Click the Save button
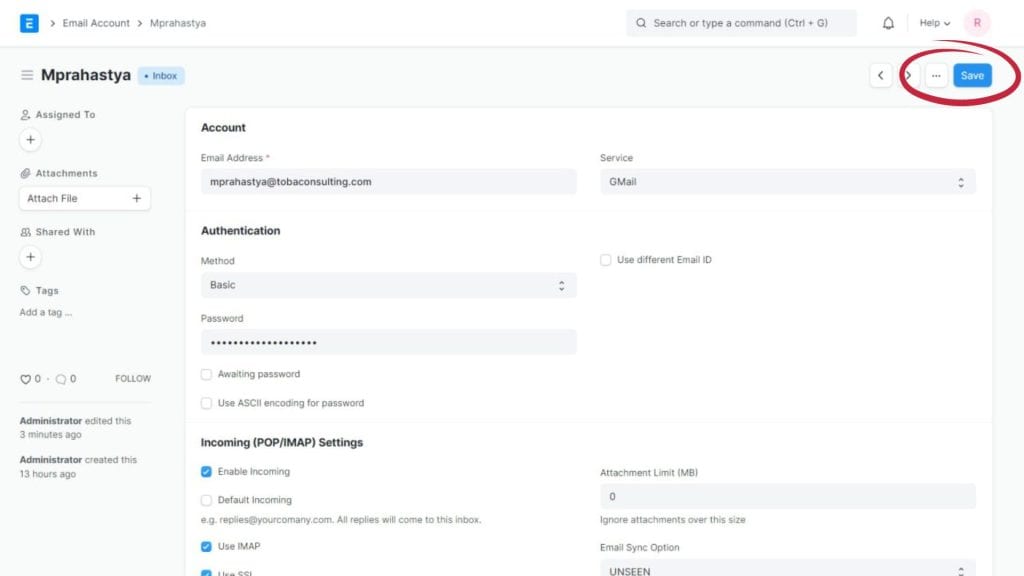The image size is (1024, 576). (972, 76)
